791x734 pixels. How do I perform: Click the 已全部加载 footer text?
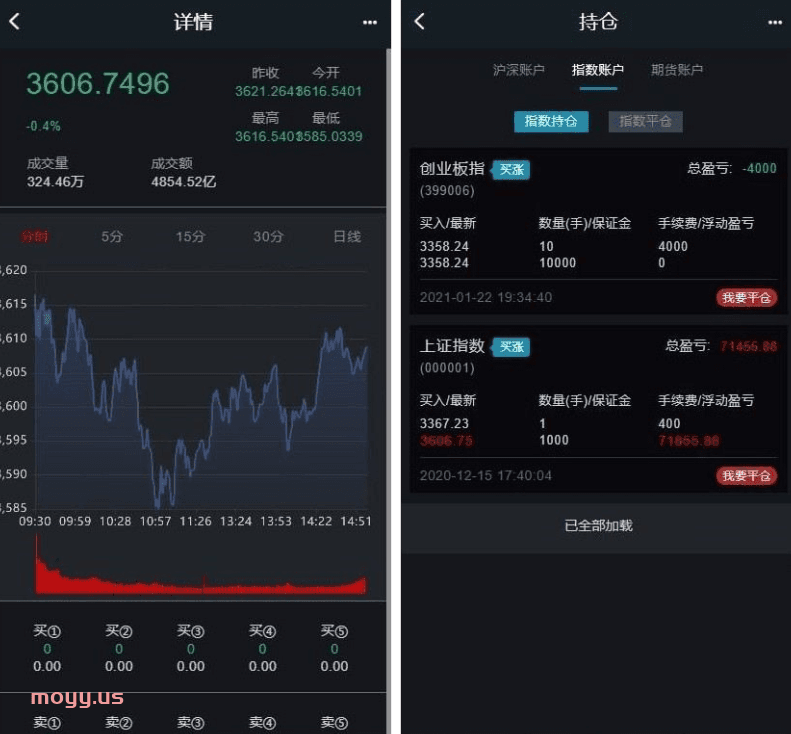pyautogui.click(x=598, y=526)
